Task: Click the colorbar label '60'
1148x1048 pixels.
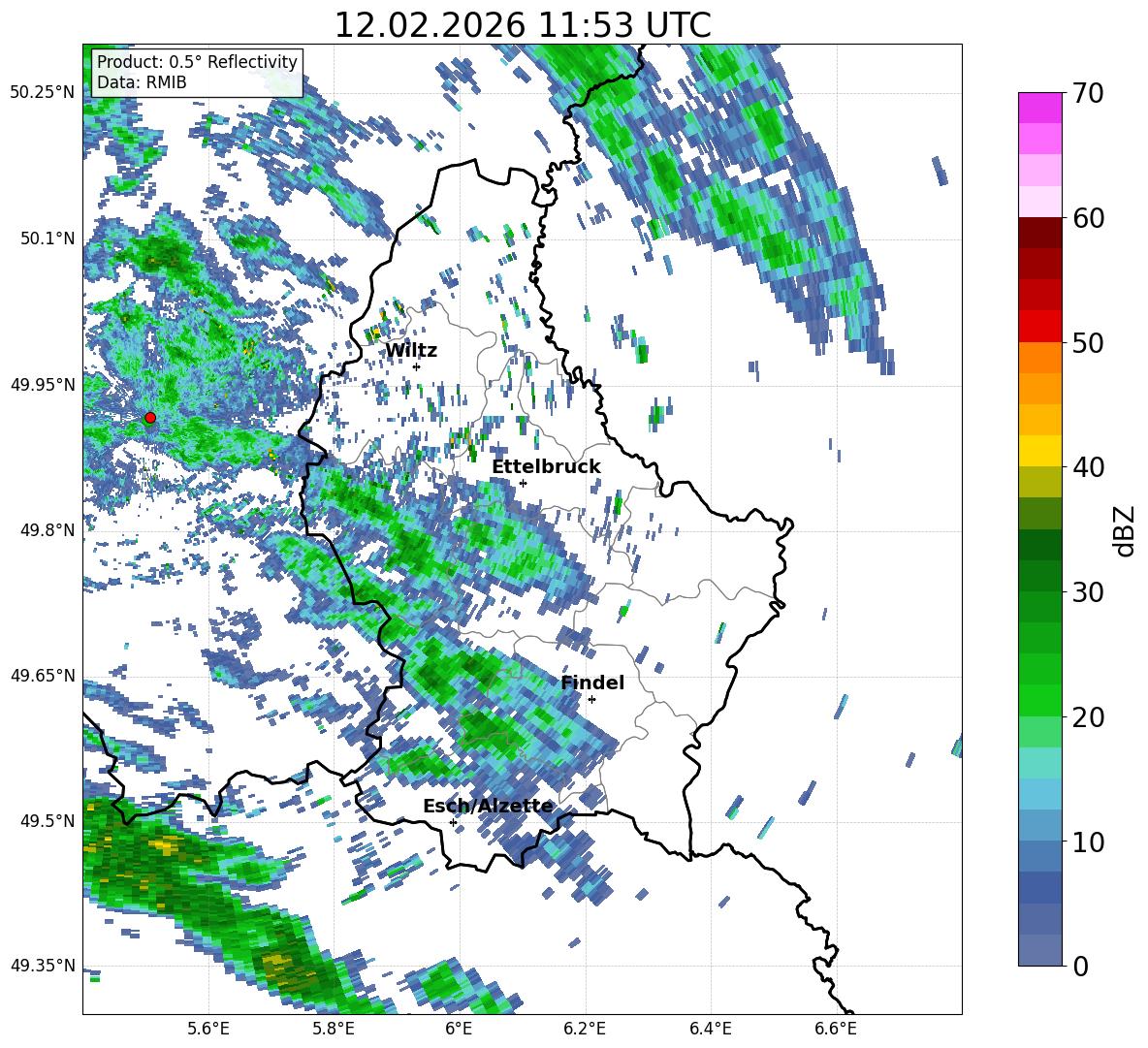Action: (1087, 218)
